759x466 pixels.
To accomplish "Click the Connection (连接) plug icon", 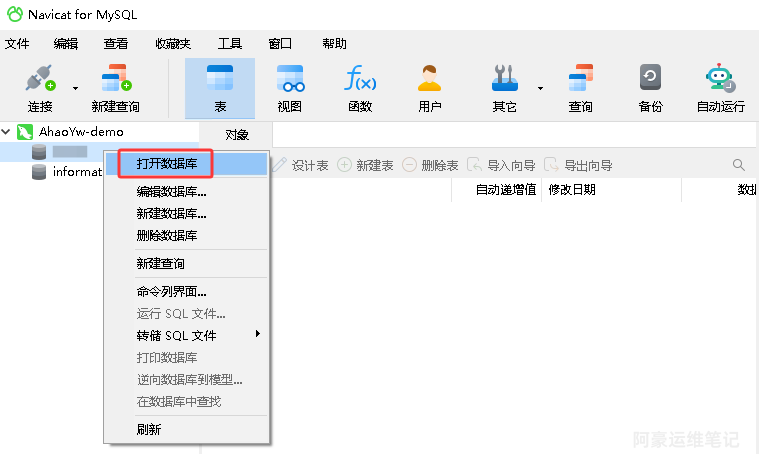I will click(x=40, y=78).
